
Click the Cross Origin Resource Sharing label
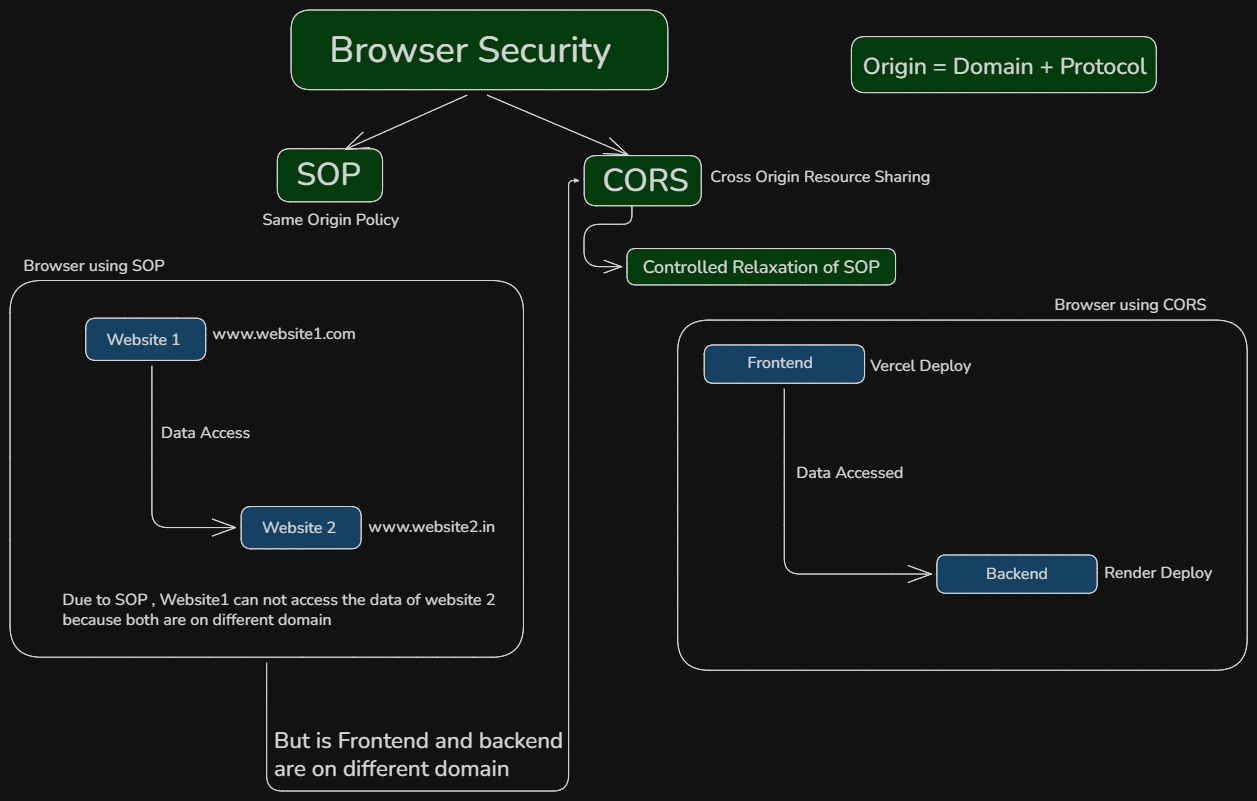820,177
